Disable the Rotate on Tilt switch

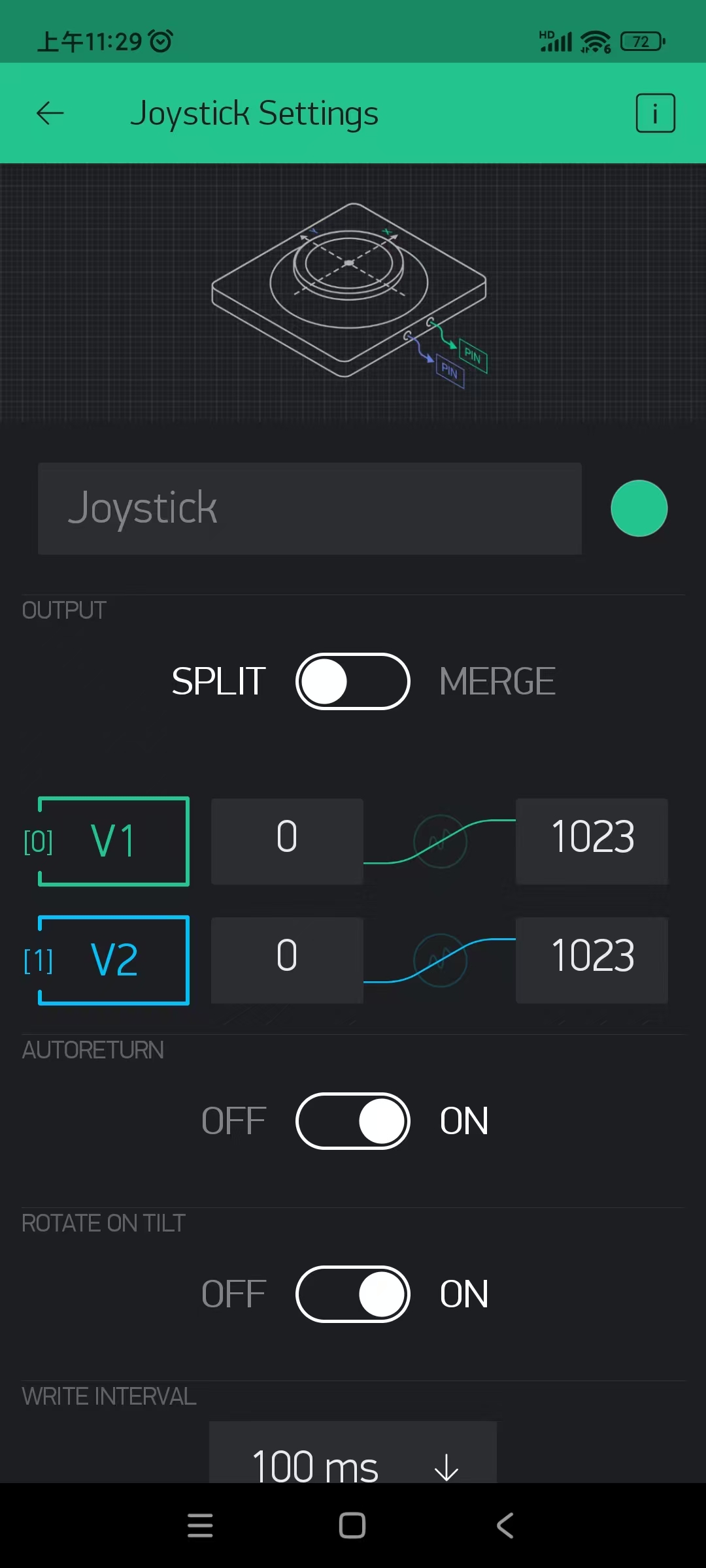click(353, 1294)
